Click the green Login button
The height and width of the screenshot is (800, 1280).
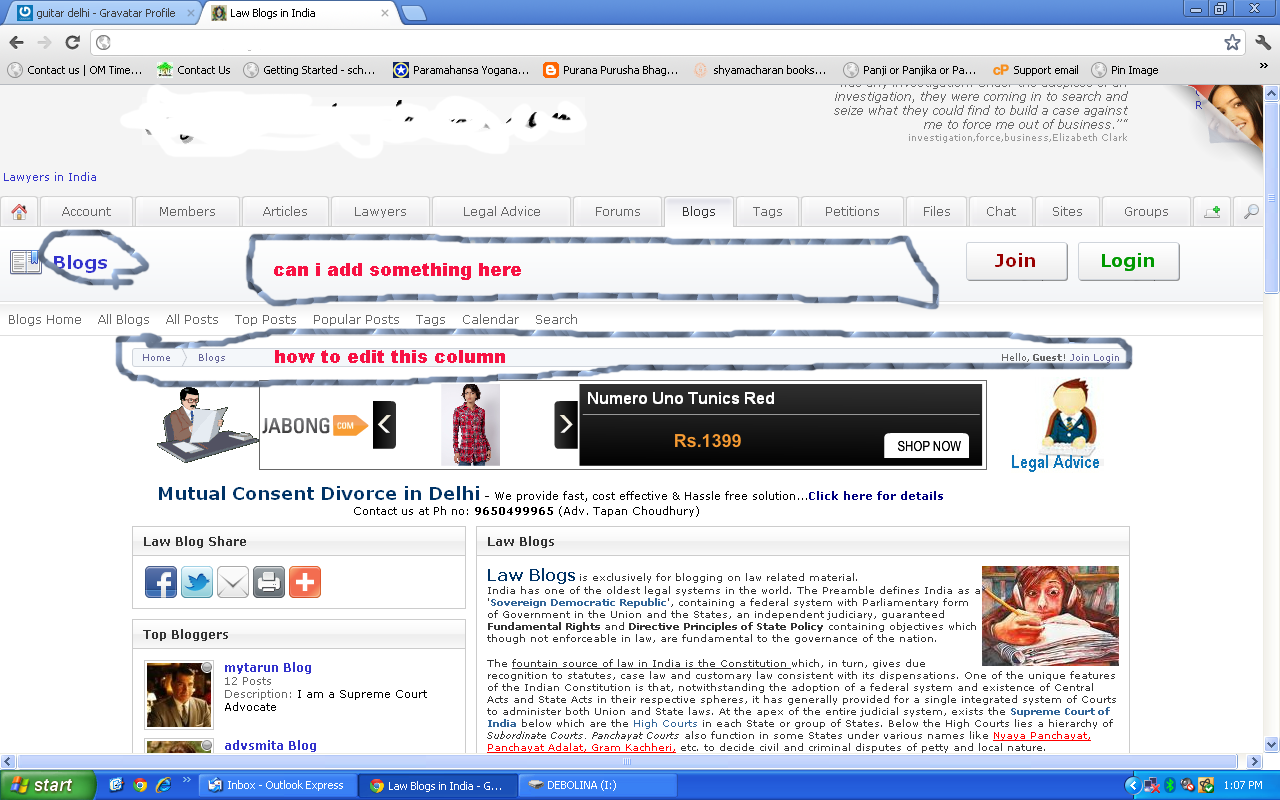pyautogui.click(x=1128, y=261)
